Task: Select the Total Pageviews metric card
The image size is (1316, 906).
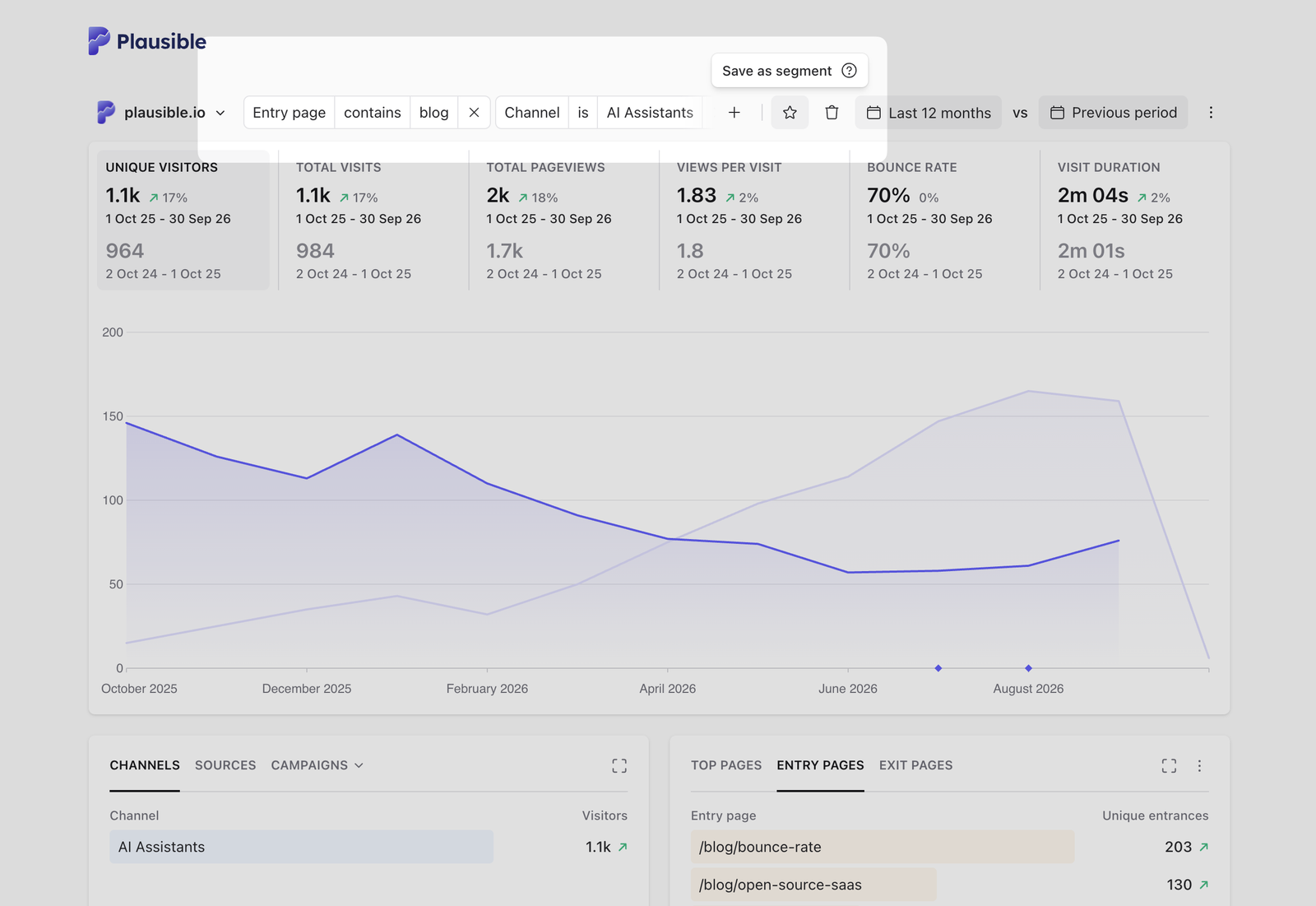Action: point(564,220)
